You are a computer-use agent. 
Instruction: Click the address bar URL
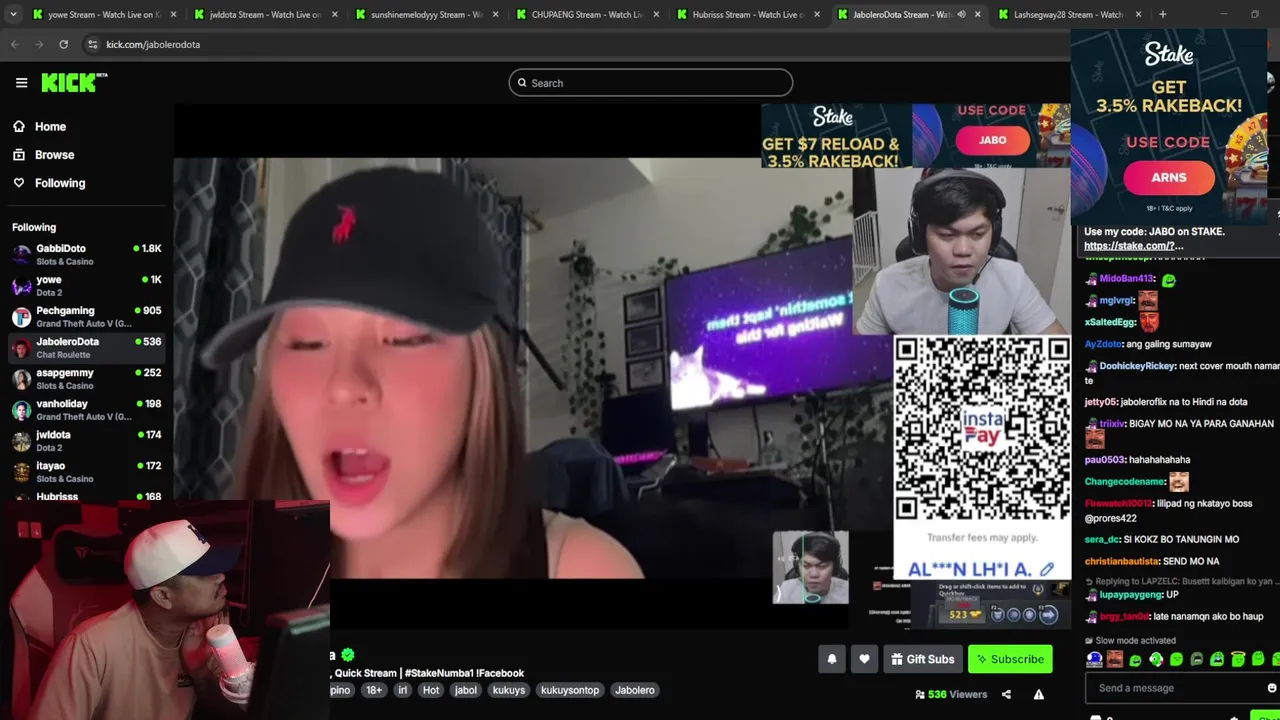click(x=153, y=45)
